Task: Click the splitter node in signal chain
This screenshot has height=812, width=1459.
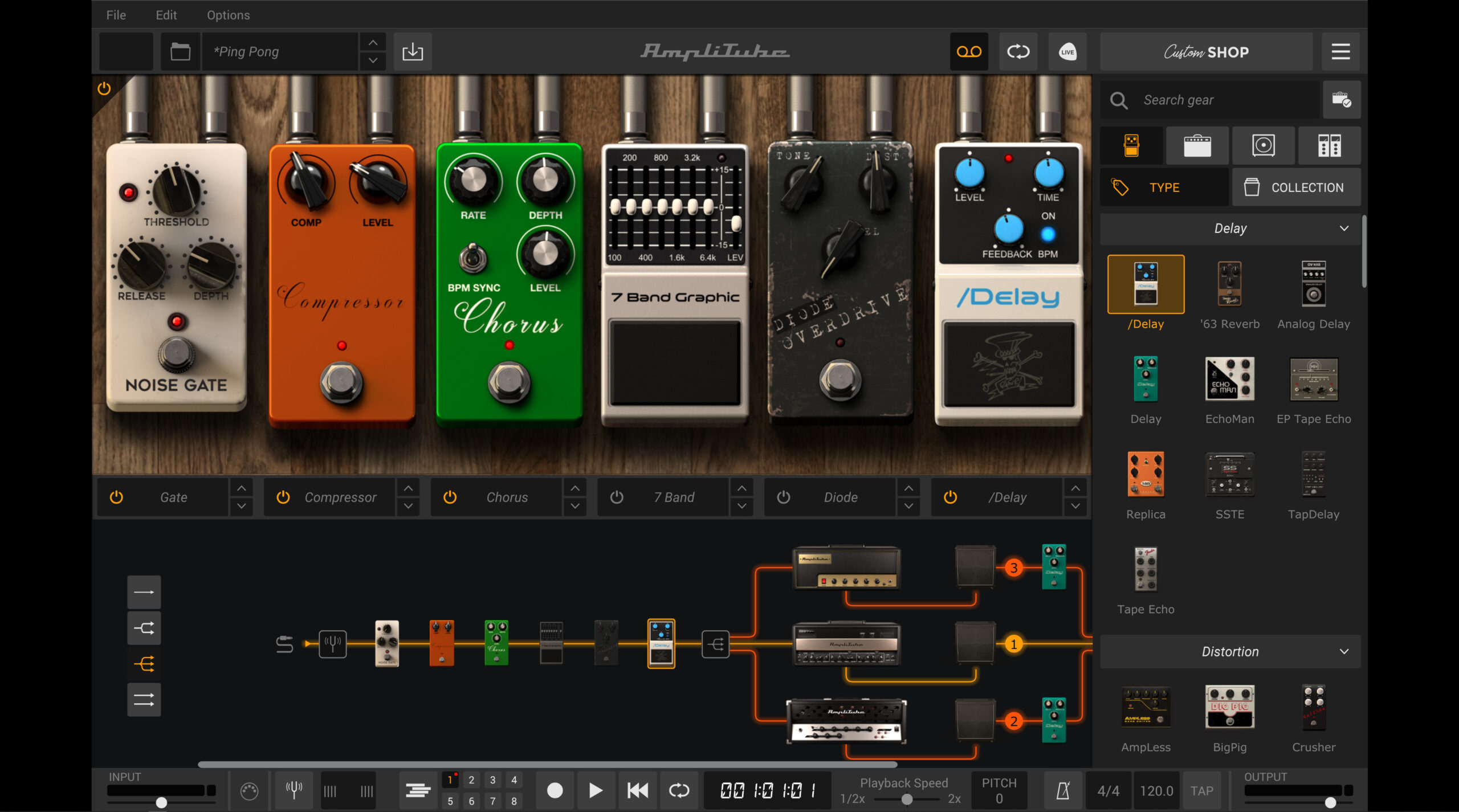Action: pyautogui.click(x=715, y=644)
